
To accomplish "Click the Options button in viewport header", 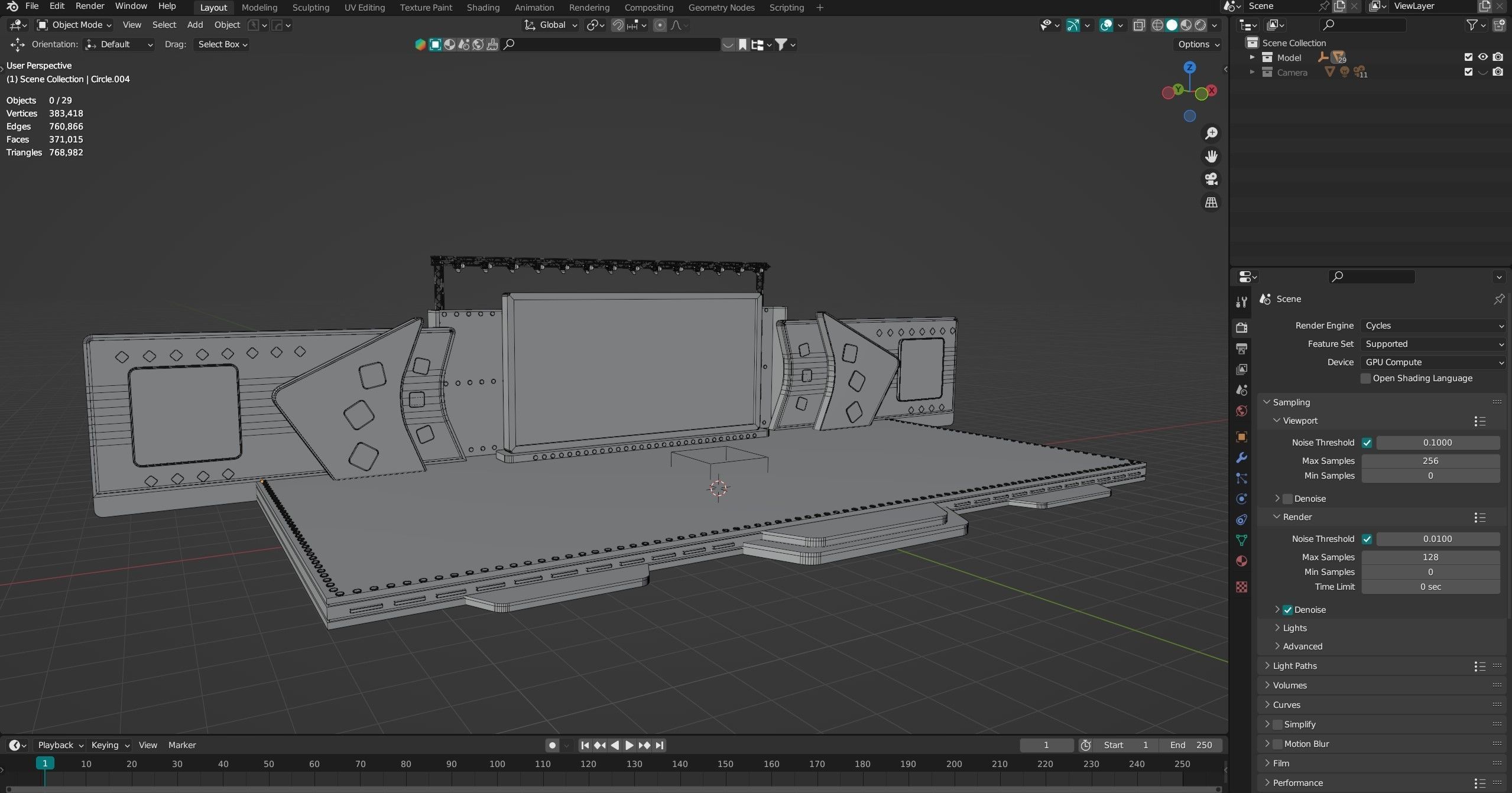I will 1198,44.
